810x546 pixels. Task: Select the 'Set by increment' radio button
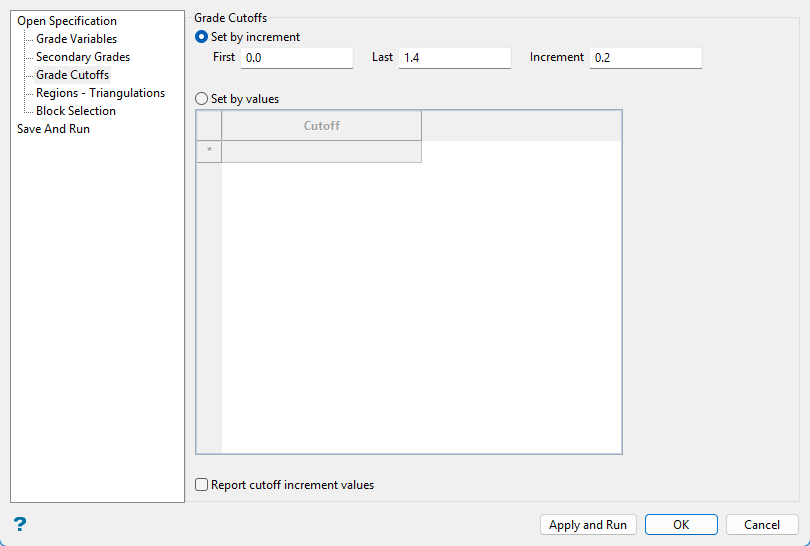click(202, 37)
